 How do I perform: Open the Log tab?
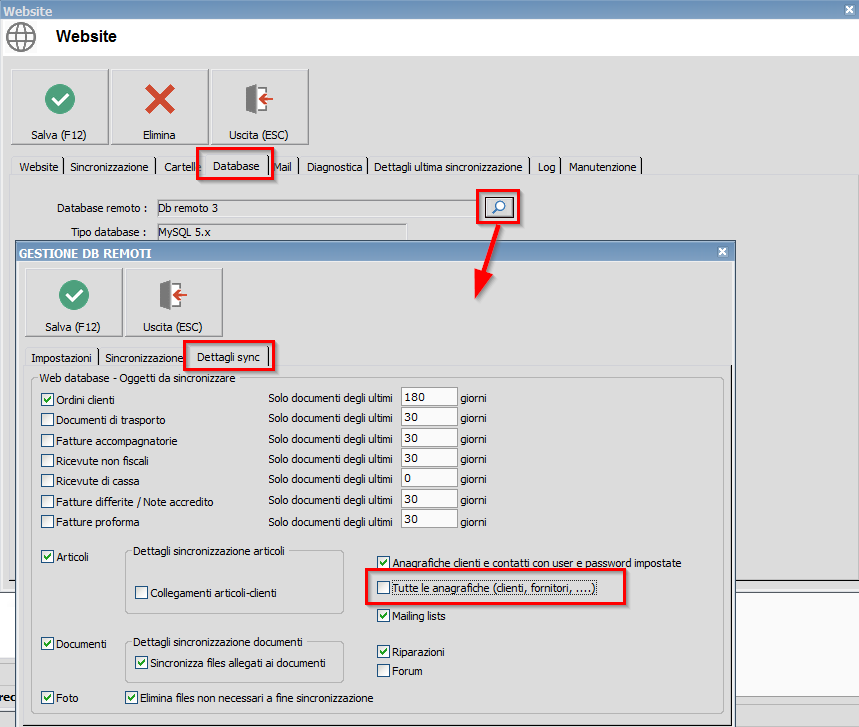click(x=546, y=167)
